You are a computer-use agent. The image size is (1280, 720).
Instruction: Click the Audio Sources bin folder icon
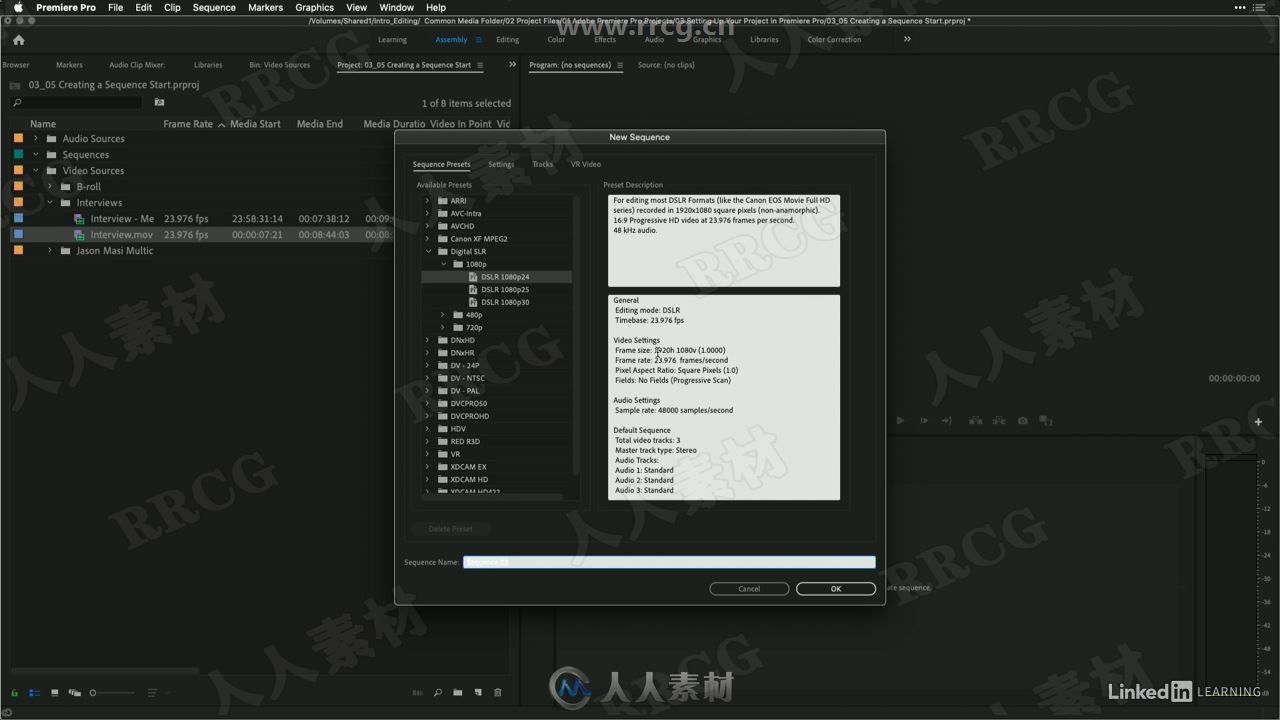tap(52, 139)
